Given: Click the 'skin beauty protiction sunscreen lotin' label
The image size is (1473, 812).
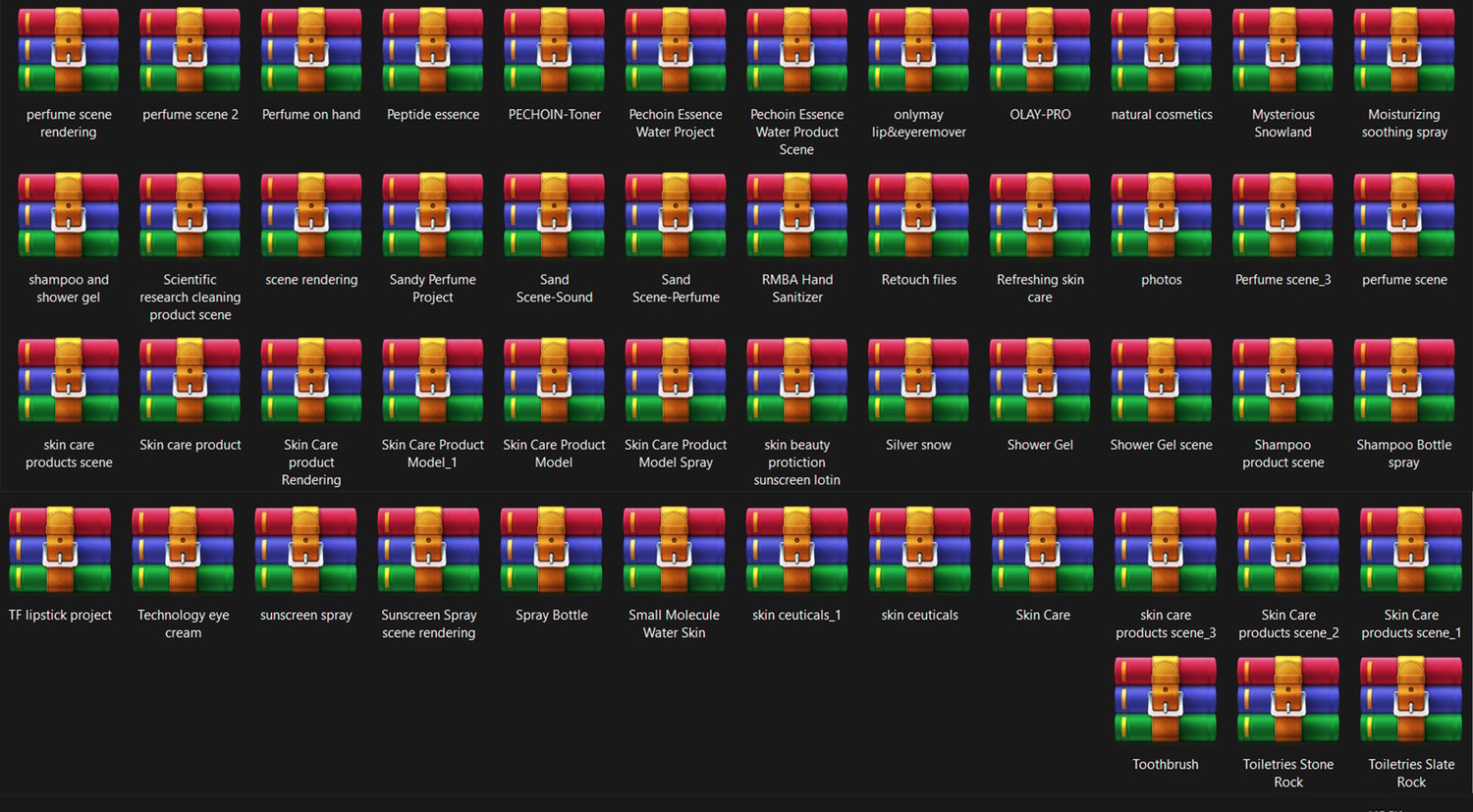Looking at the screenshot, I should (x=797, y=462).
